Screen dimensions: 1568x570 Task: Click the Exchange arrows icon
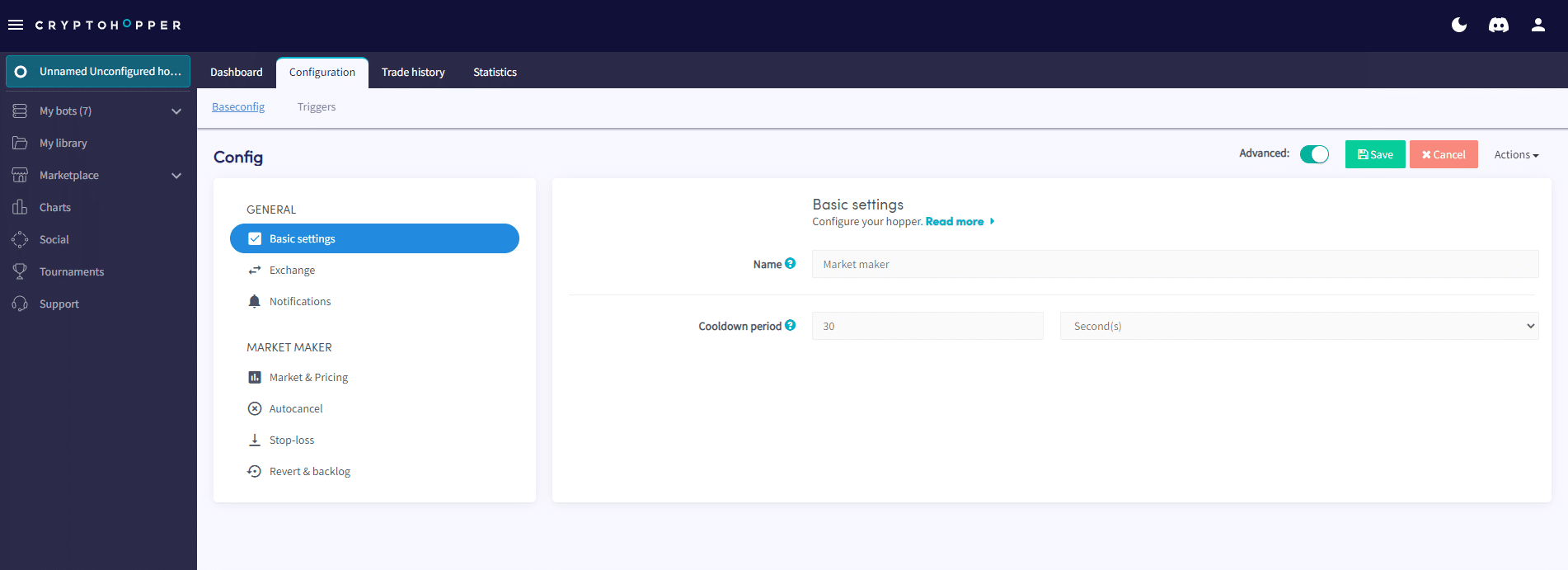tap(255, 270)
